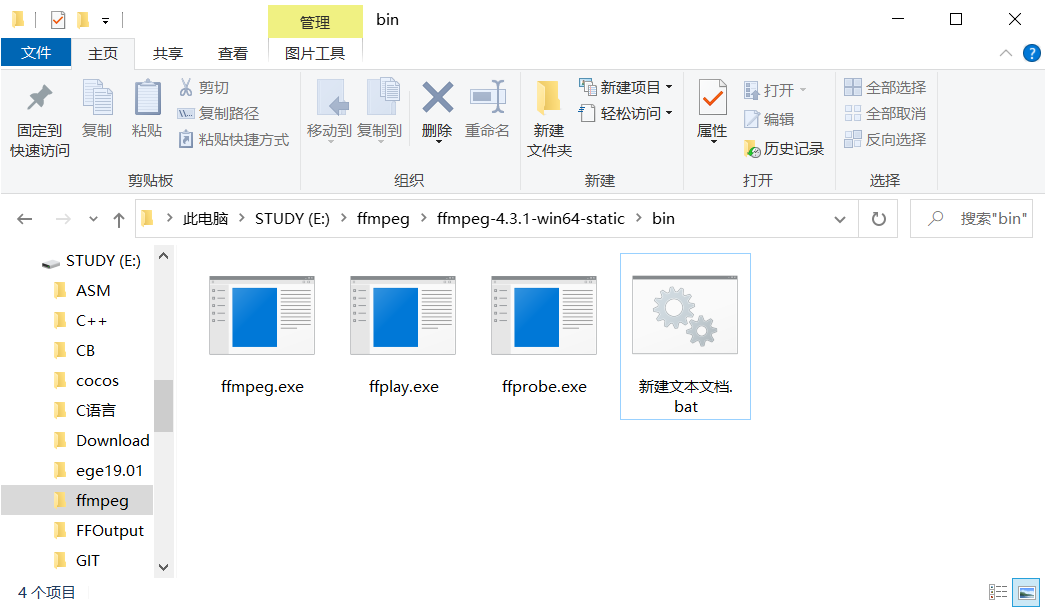Refresh the bin folder view
The height and width of the screenshot is (608, 1046).
879,219
